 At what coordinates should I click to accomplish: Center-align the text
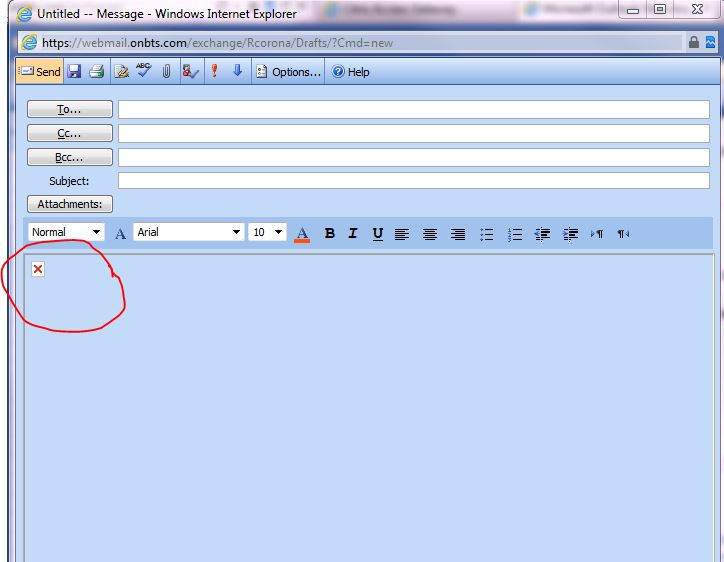[x=430, y=234]
